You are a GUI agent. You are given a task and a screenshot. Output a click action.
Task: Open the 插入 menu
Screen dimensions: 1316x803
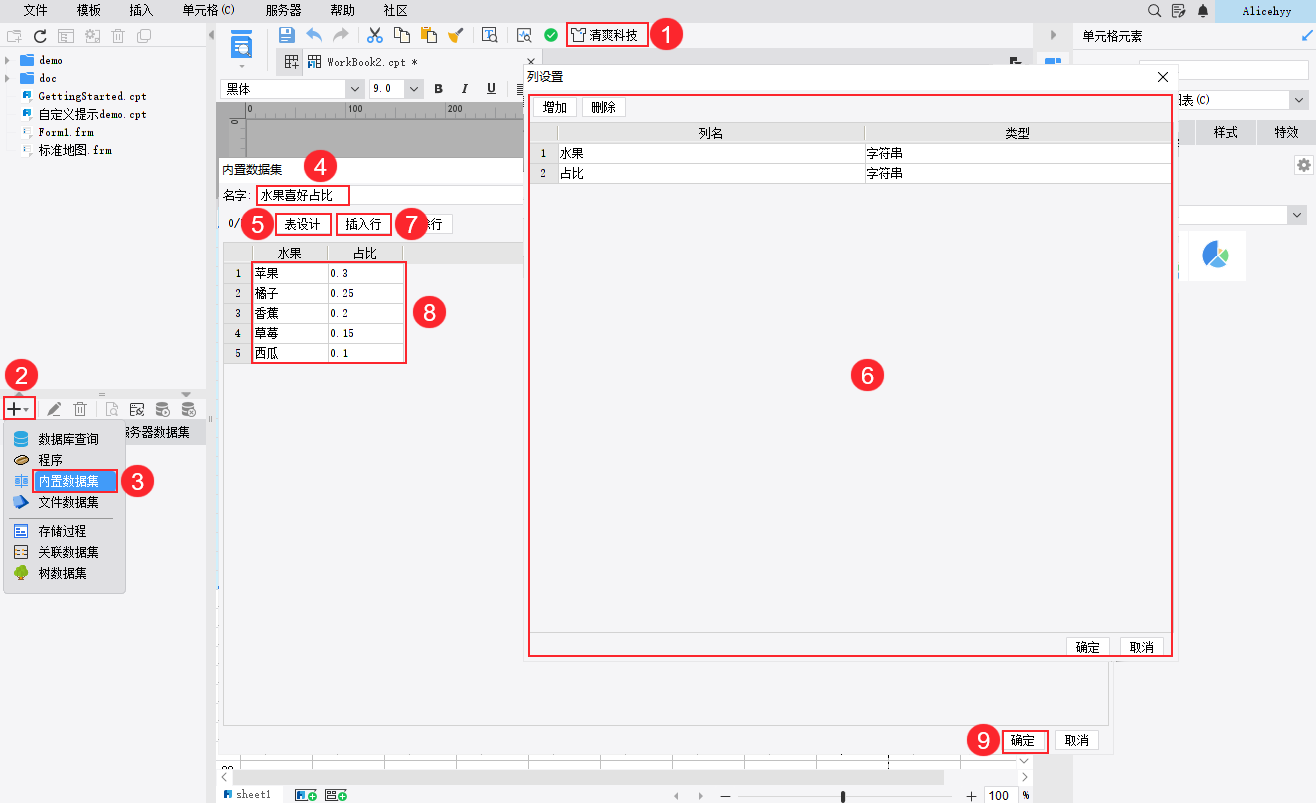point(142,10)
